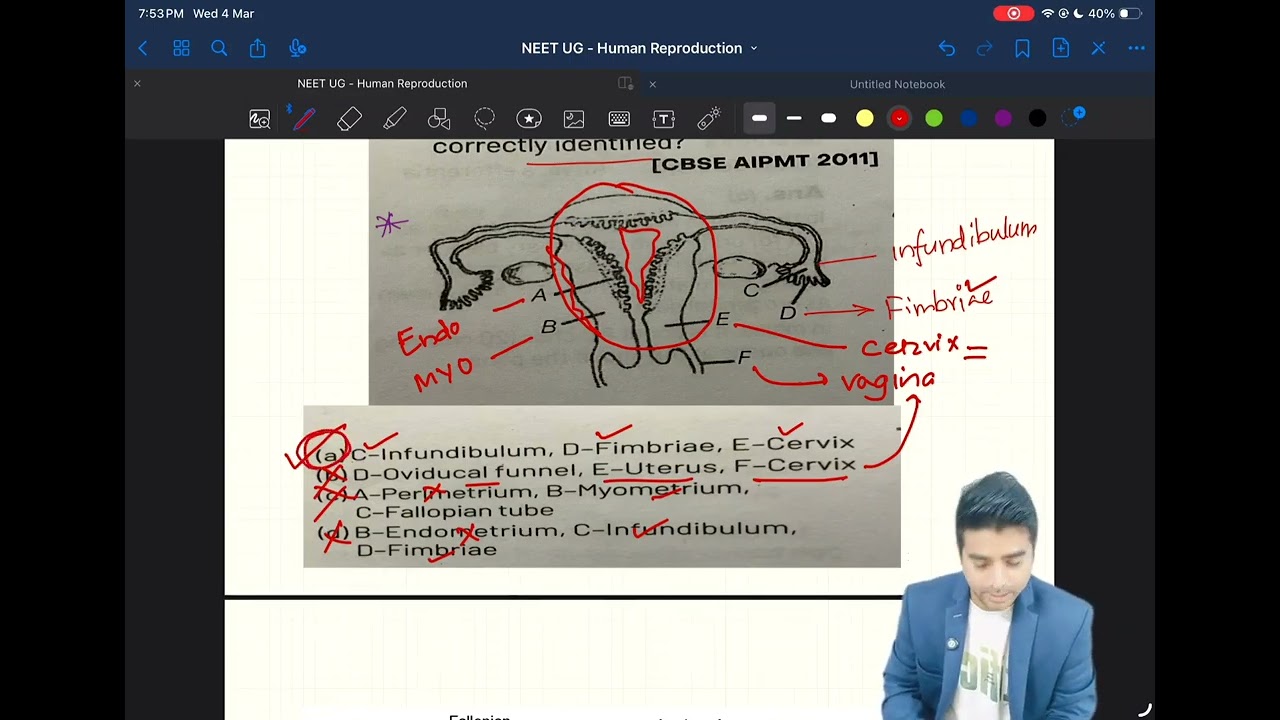Tap option A–Perimetrium, B–Myometrium line
The image size is (1280, 720).
tap(552, 490)
